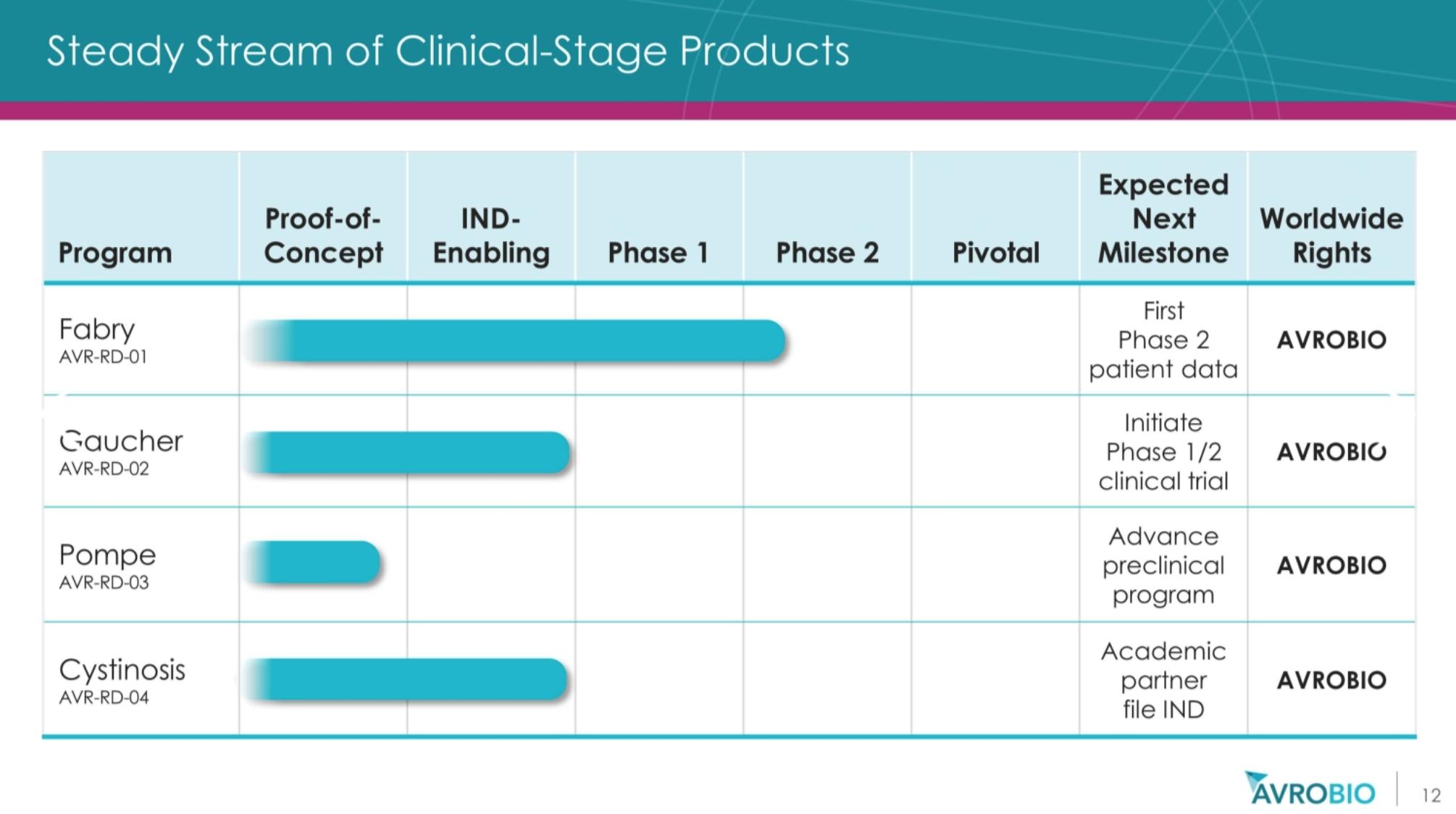
Task: Click the Fabry program progress bar
Action: [x=516, y=340]
